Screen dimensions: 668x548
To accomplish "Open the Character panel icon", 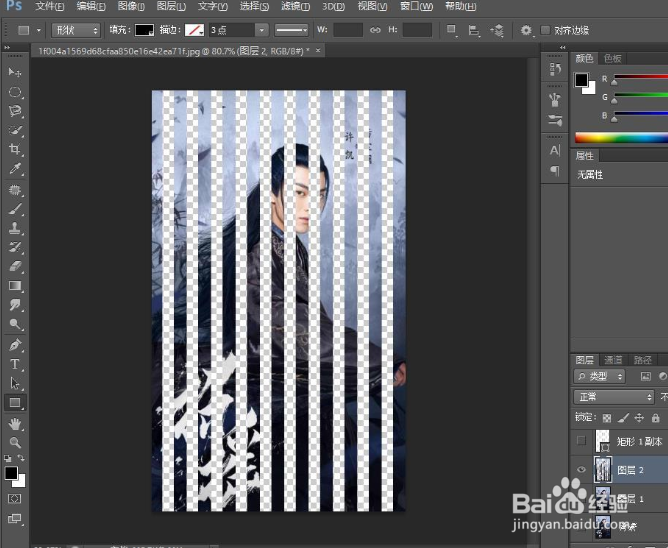I will 555,150.
